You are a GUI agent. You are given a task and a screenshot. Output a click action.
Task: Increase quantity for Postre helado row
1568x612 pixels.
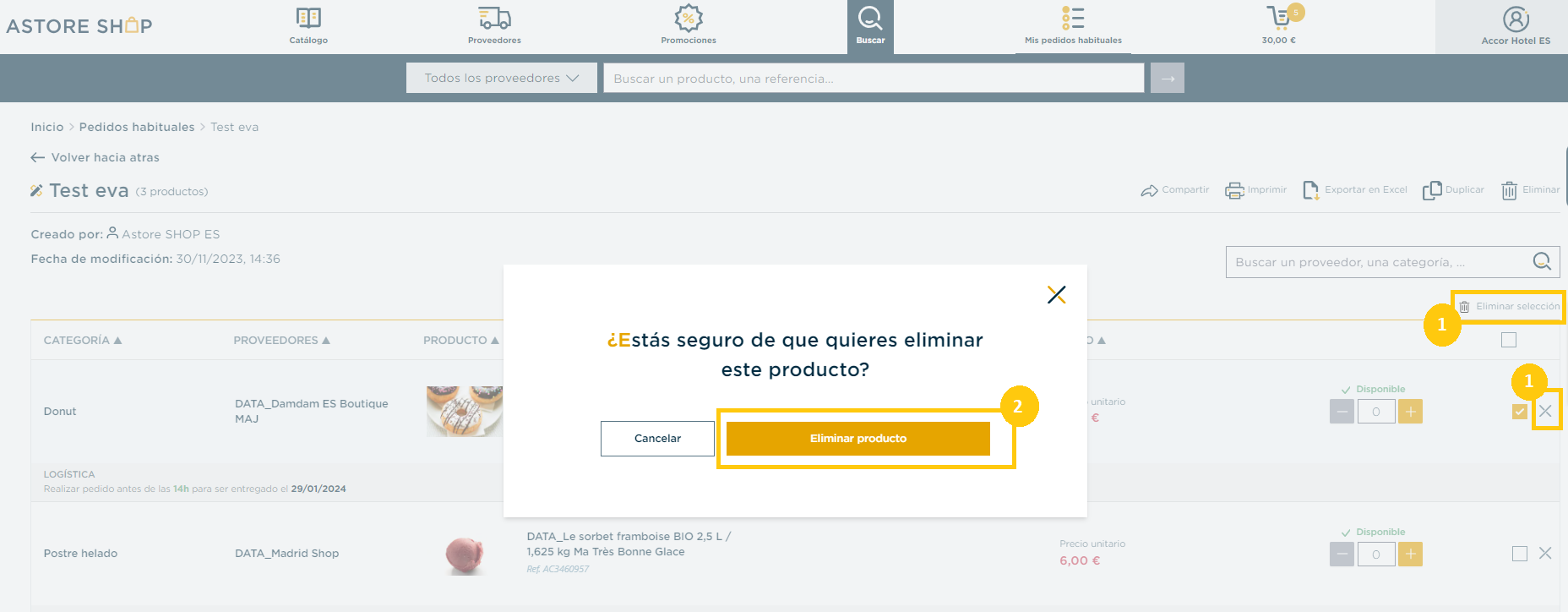click(x=1410, y=555)
